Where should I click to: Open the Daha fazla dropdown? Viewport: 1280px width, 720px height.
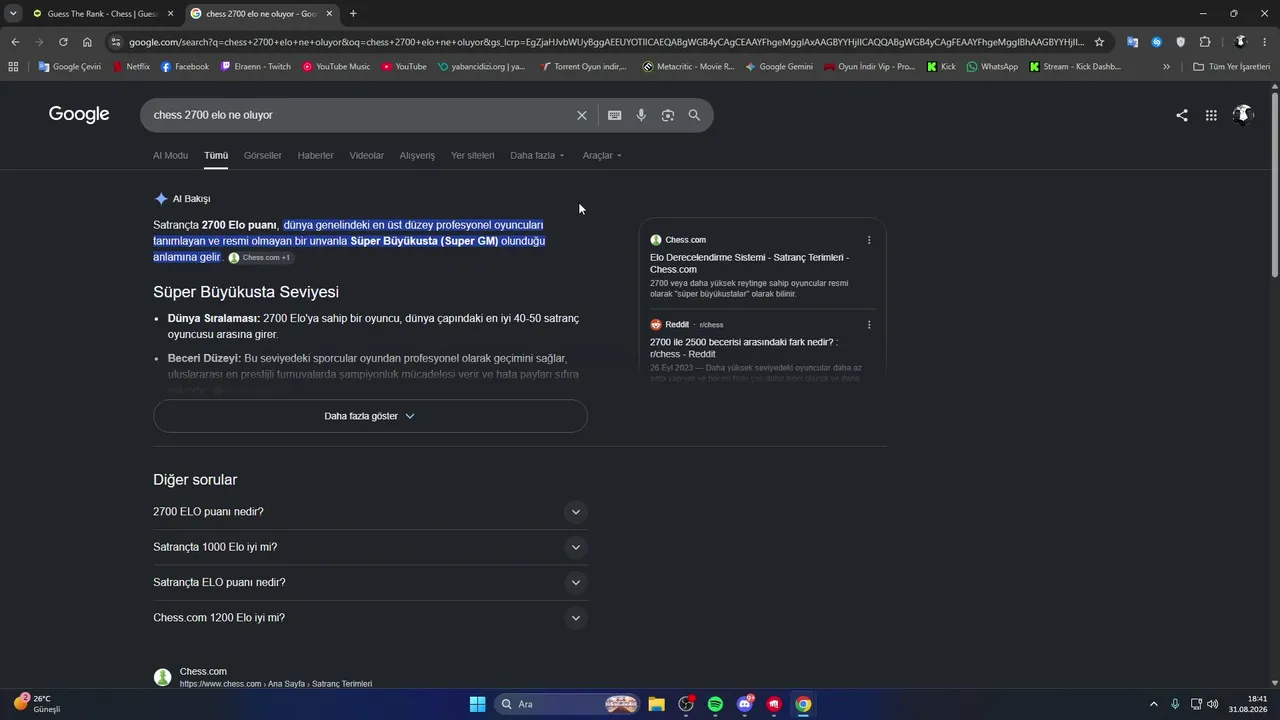[x=538, y=156]
